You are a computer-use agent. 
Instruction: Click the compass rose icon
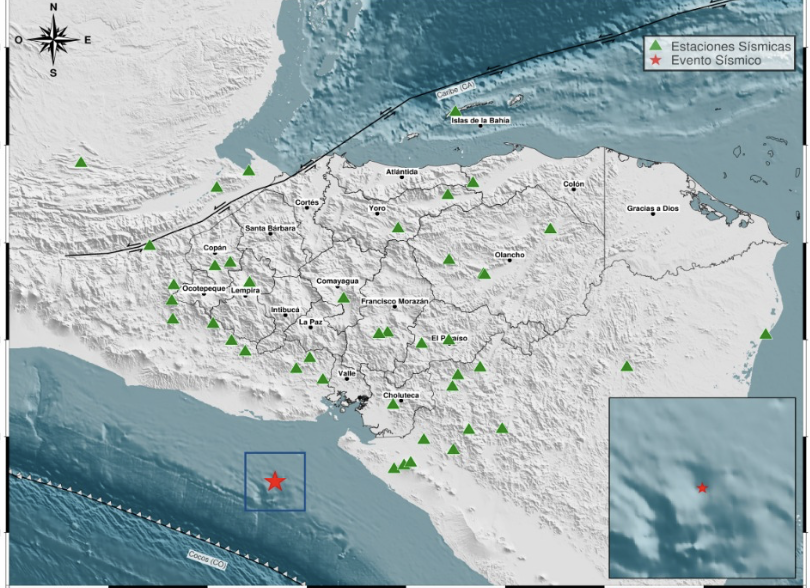coord(53,40)
